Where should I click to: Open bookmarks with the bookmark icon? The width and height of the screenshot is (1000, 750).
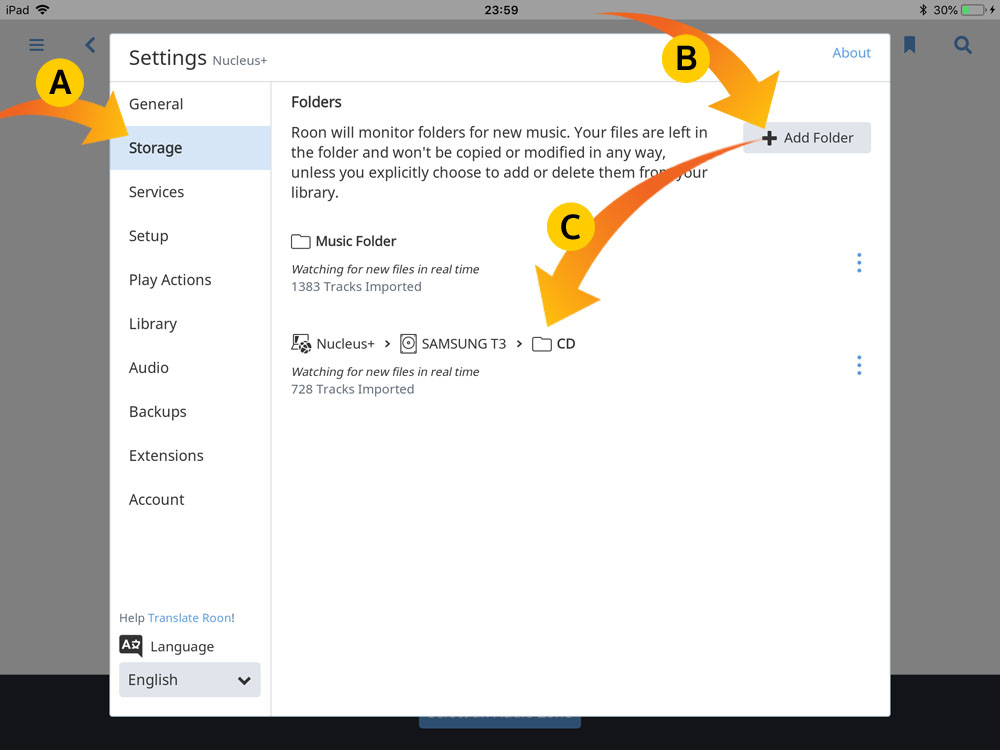[909, 45]
